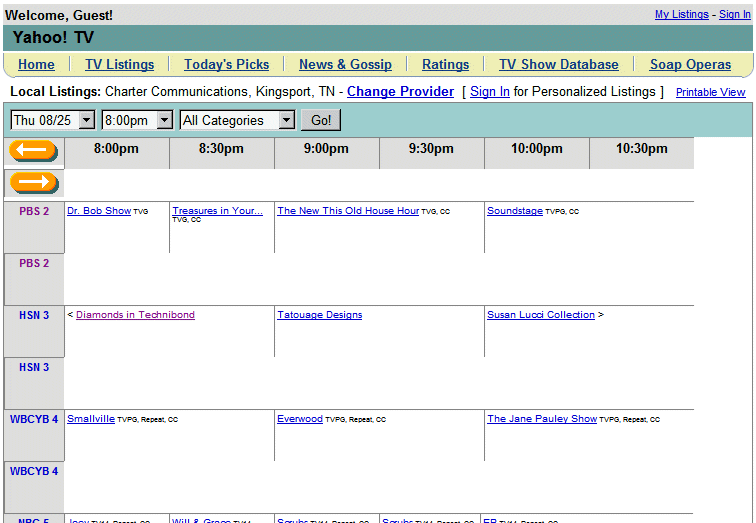
Task: Go to later listings with right arrow
Action: (x=34, y=182)
